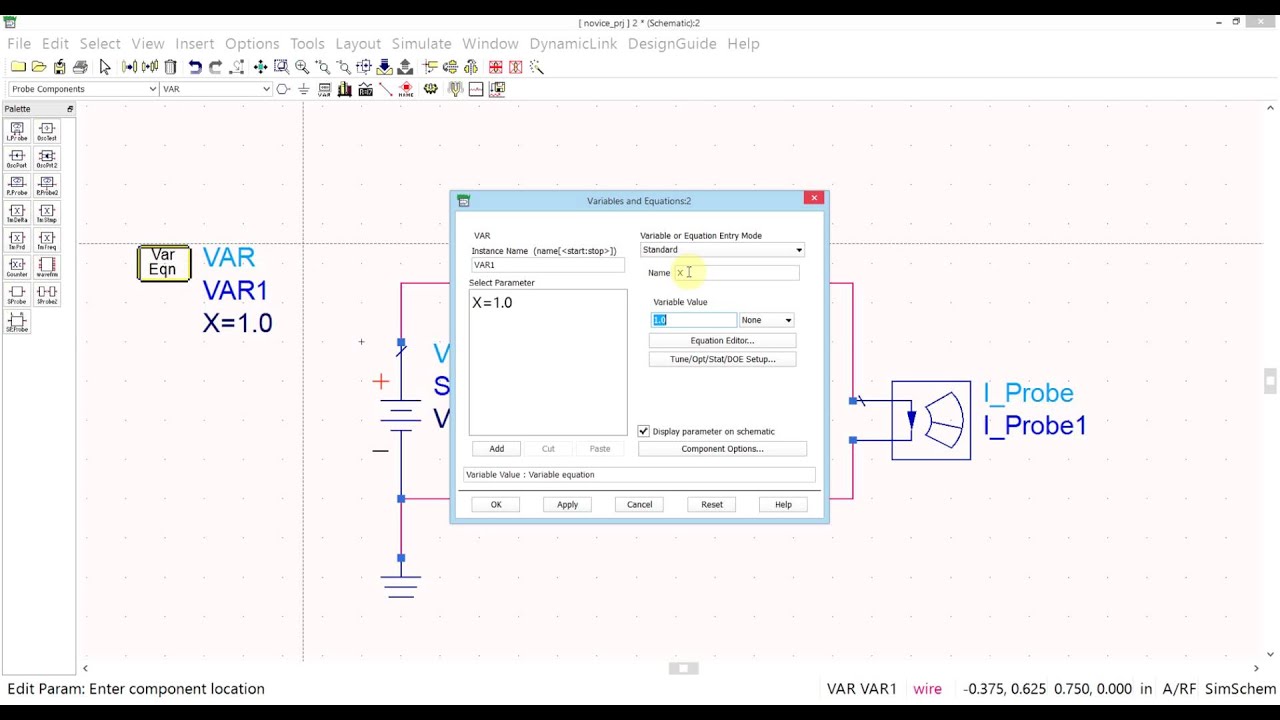Viewport: 1280px width, 720px height.
Task: Select the TmDelta palette component
Action: [17, 214]
